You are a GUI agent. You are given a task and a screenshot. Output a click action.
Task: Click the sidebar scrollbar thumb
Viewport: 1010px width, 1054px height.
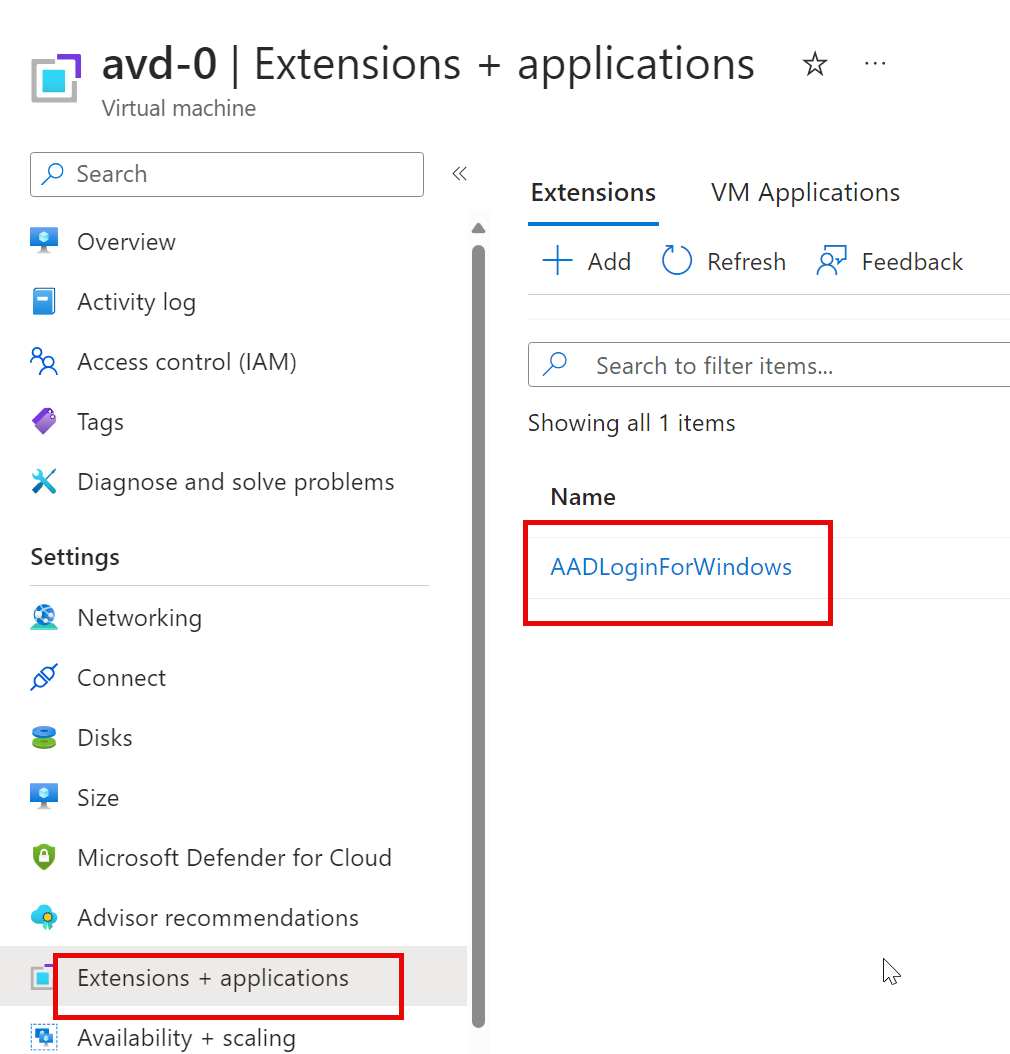point(478,637)
